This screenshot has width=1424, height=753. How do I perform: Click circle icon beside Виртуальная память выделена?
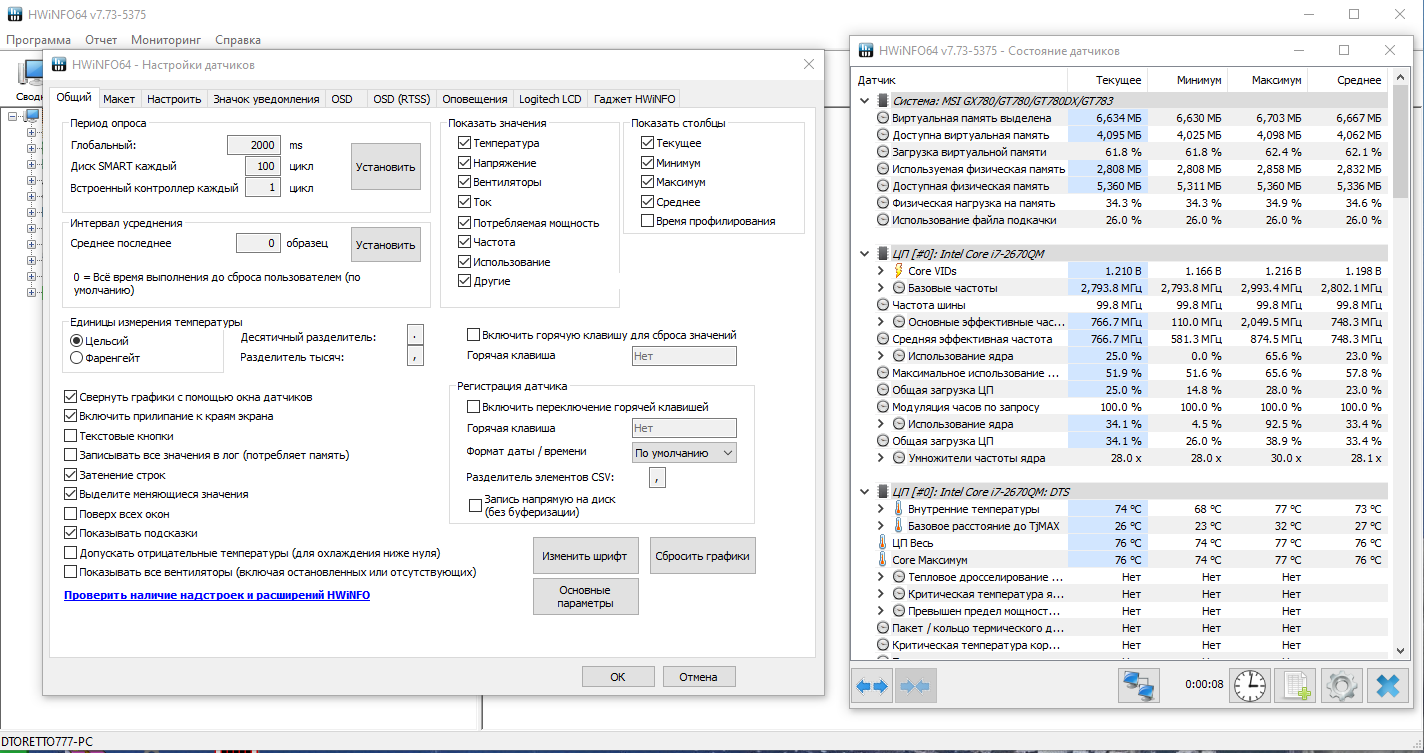[883, 118]
